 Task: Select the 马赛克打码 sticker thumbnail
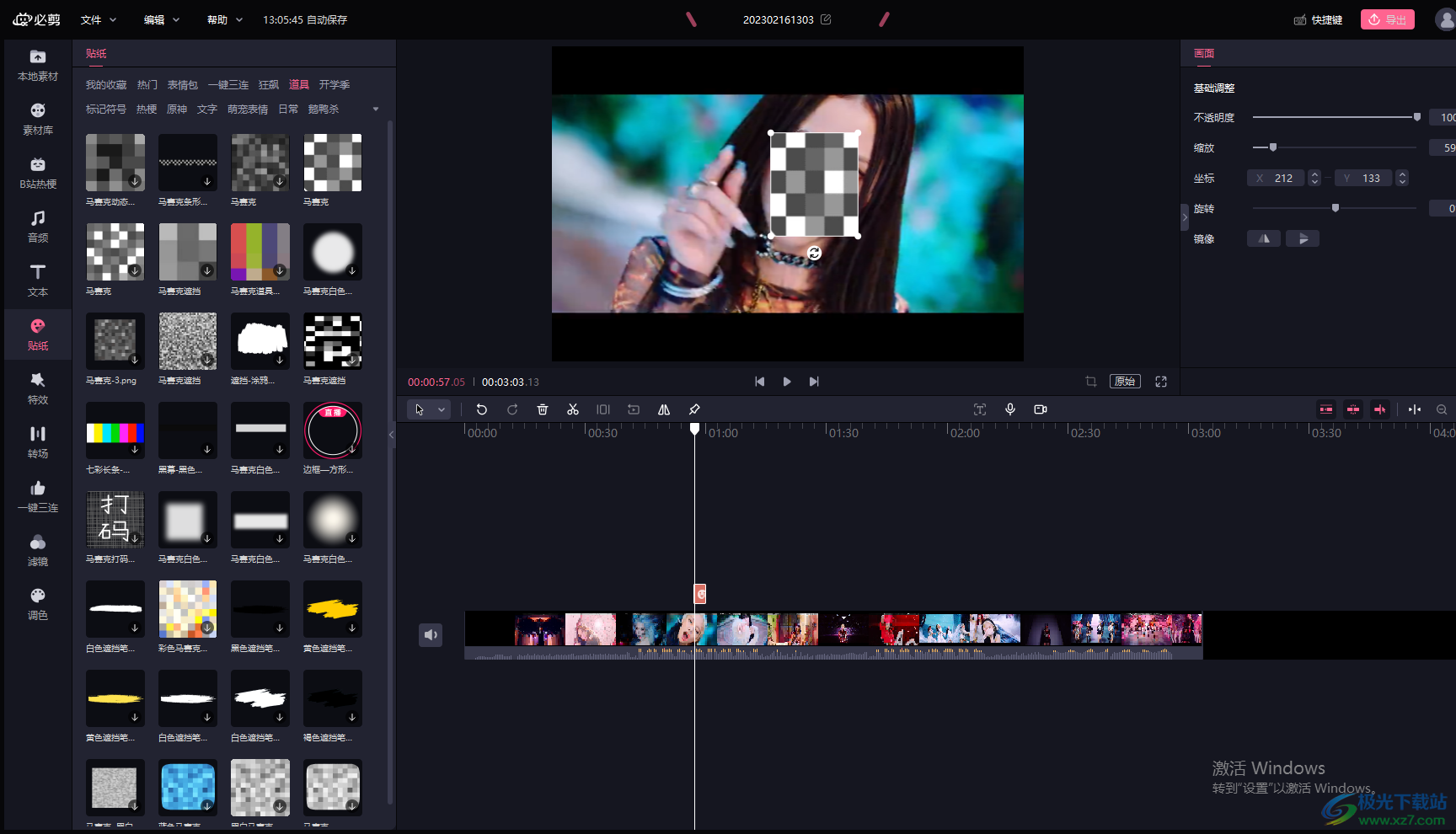pos(115,520)
